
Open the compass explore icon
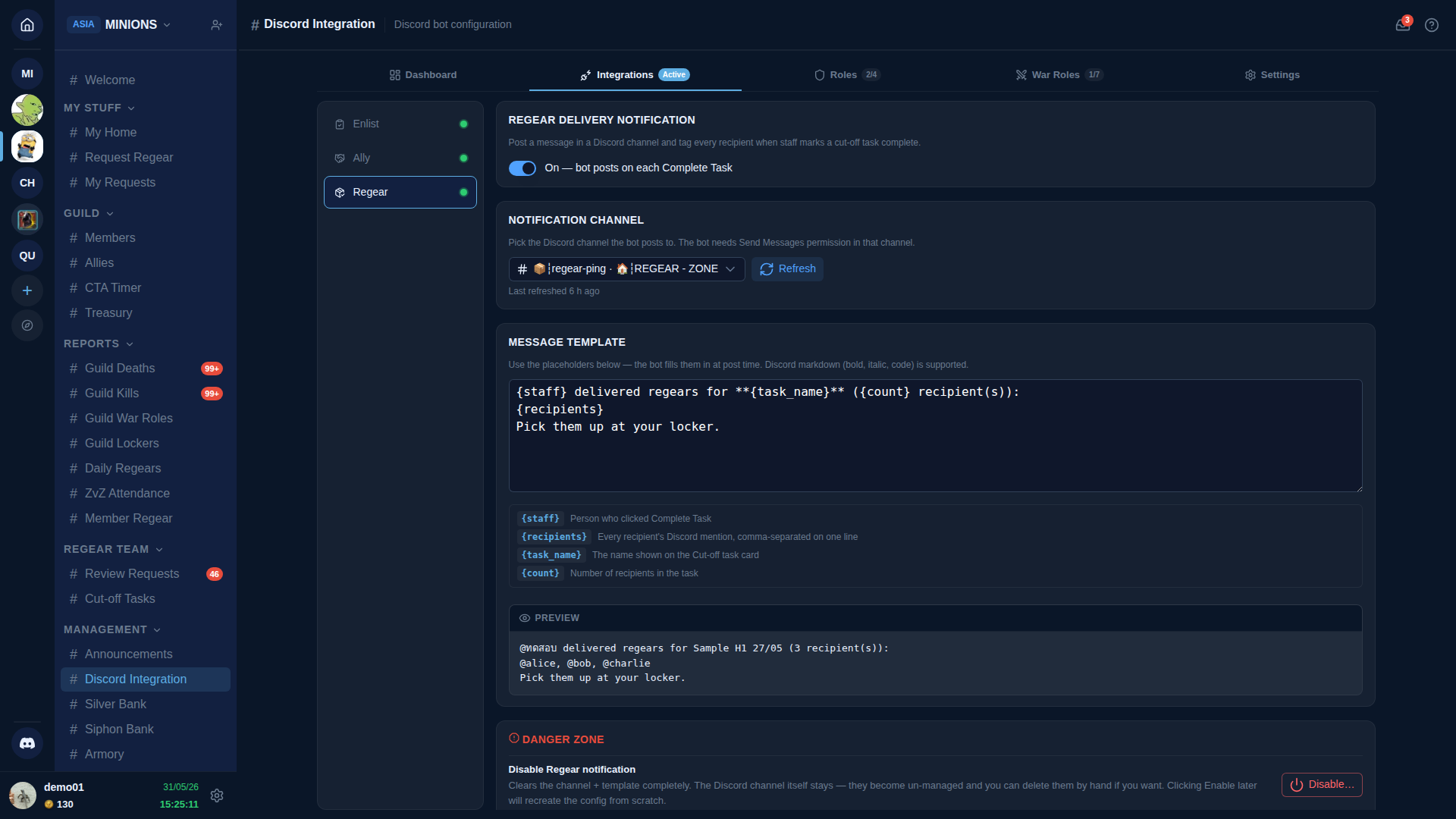click(x=27, y=325)
